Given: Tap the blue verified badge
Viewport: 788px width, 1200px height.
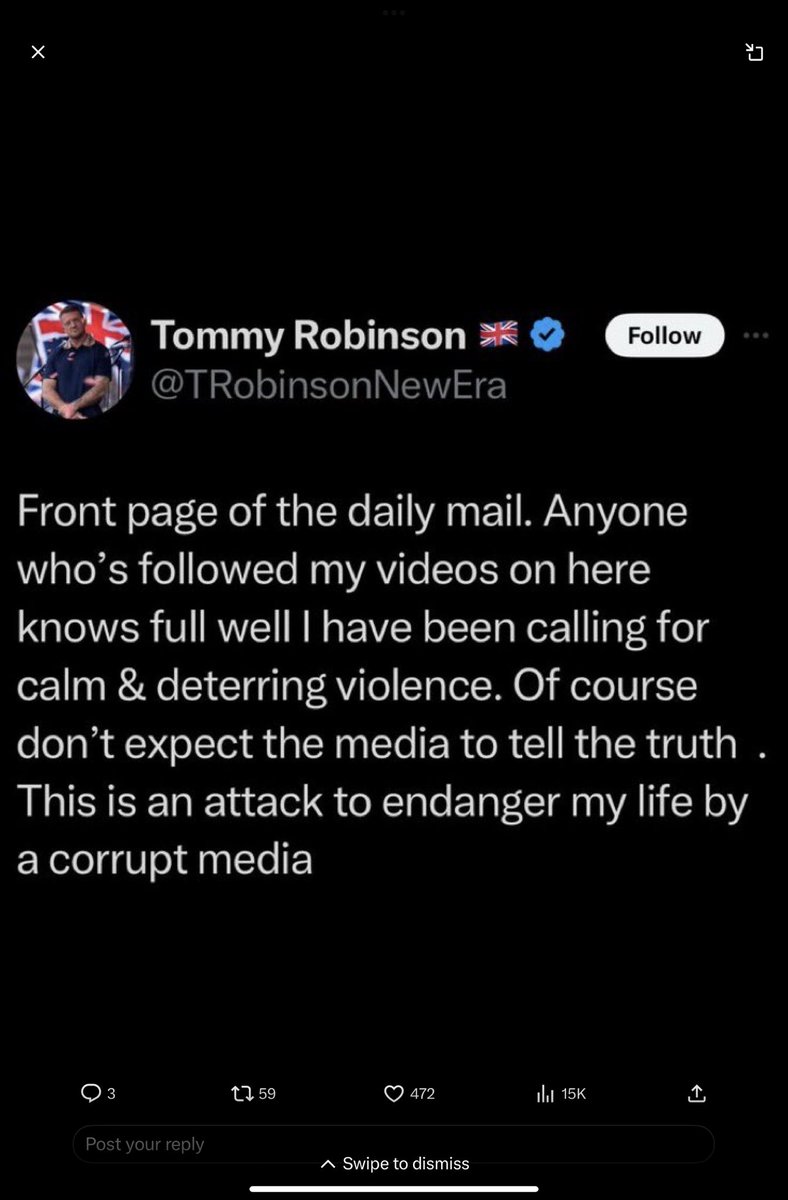Looking at the screenshot, I should pos(547,336).
